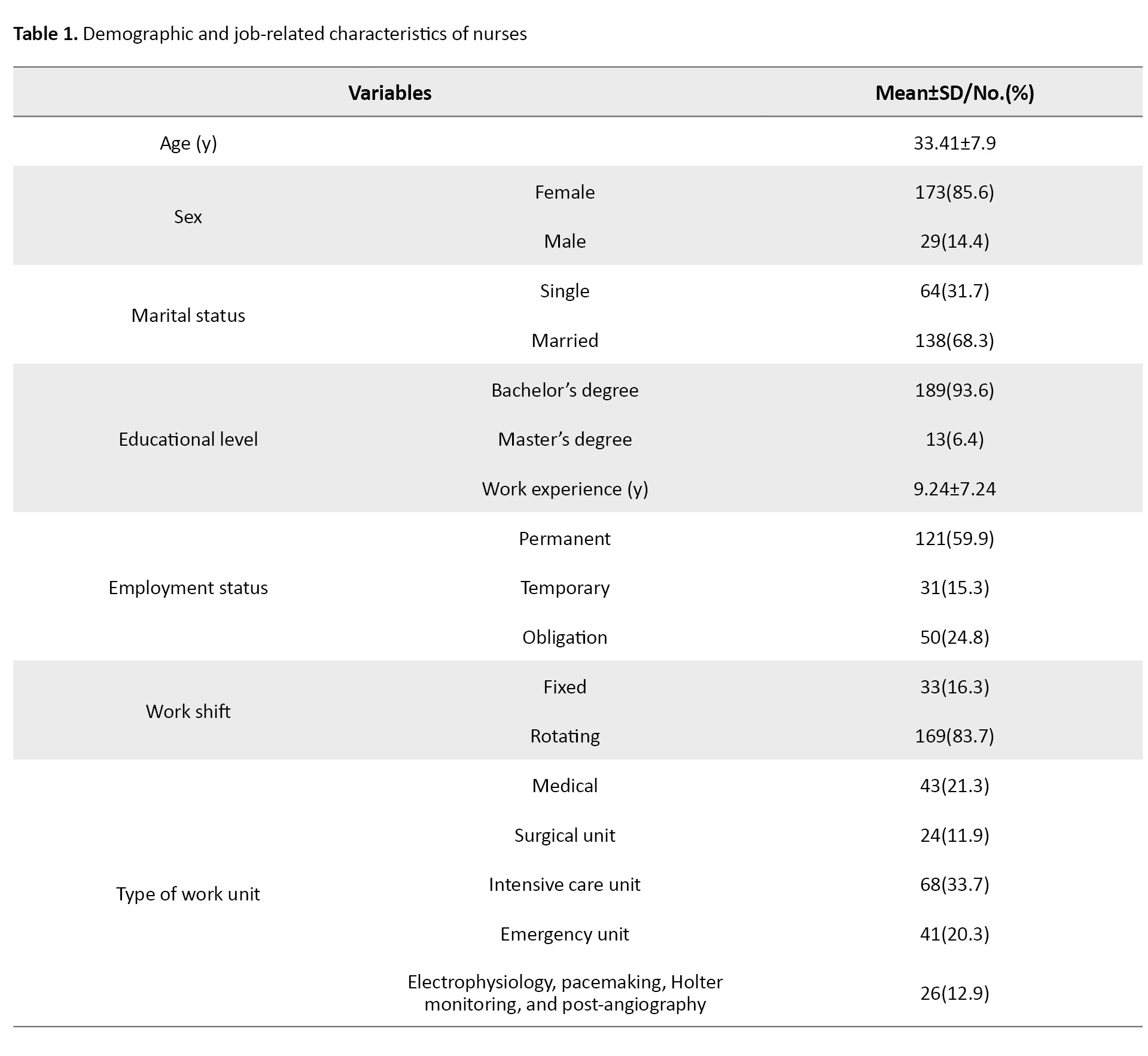Screen dimensions: 1148x1056
Task: Click the Master's degree value 13(6.4)
Action: click(x=954, y=439)
